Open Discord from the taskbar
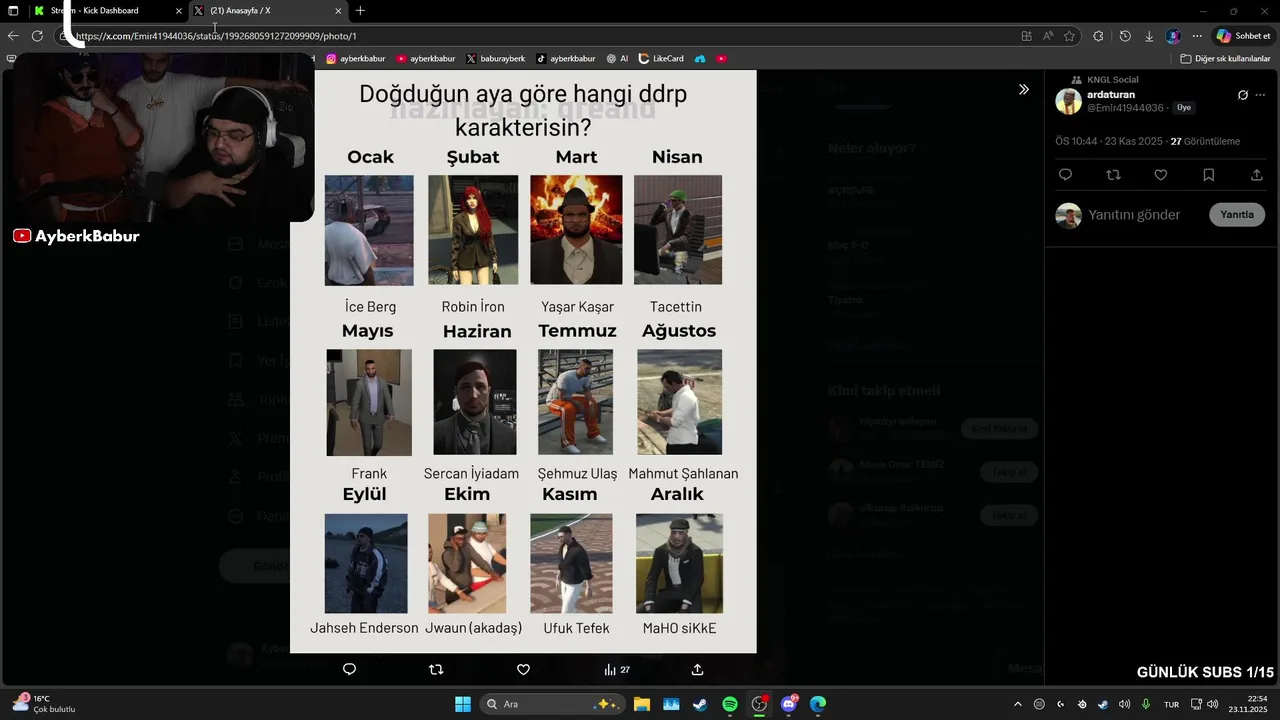Viewport: 1280px width, 720px height. [x=789, y=704]
